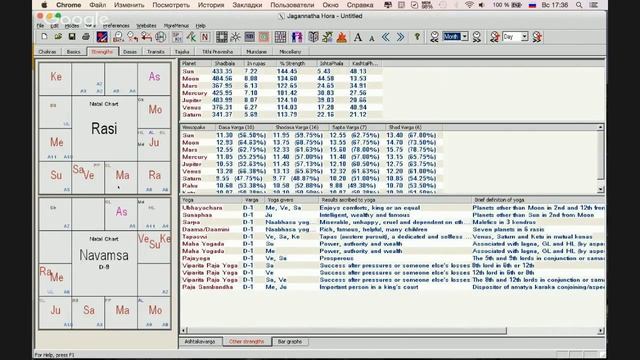Open the Edit menu
This screenshot has width=640, height=360.
point(54,26)
